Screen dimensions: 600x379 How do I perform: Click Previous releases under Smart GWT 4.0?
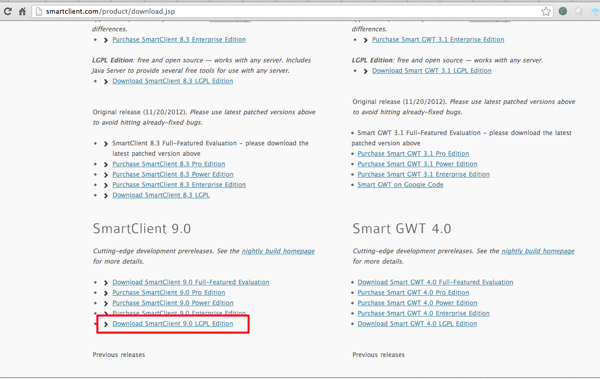(x=378, y=354)
